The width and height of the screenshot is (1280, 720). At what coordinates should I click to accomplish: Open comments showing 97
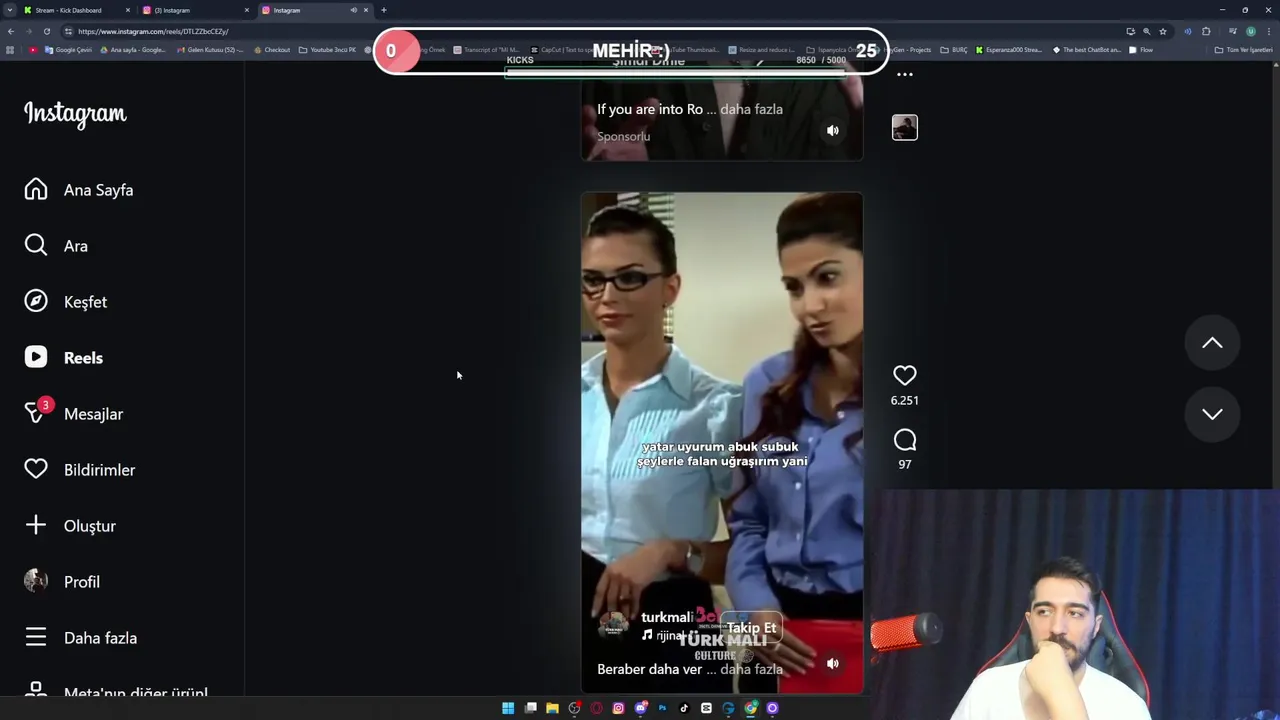(x=904, y=441)
